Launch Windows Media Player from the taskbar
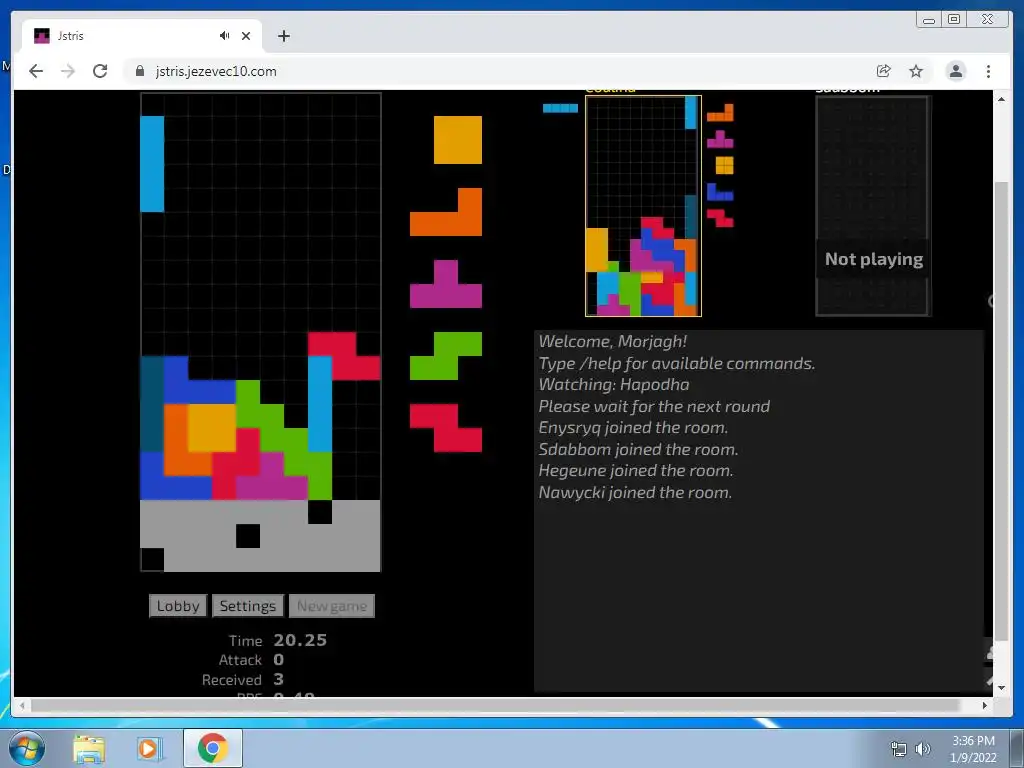This screenshot has width=1024, height=768. coord(150,748)
